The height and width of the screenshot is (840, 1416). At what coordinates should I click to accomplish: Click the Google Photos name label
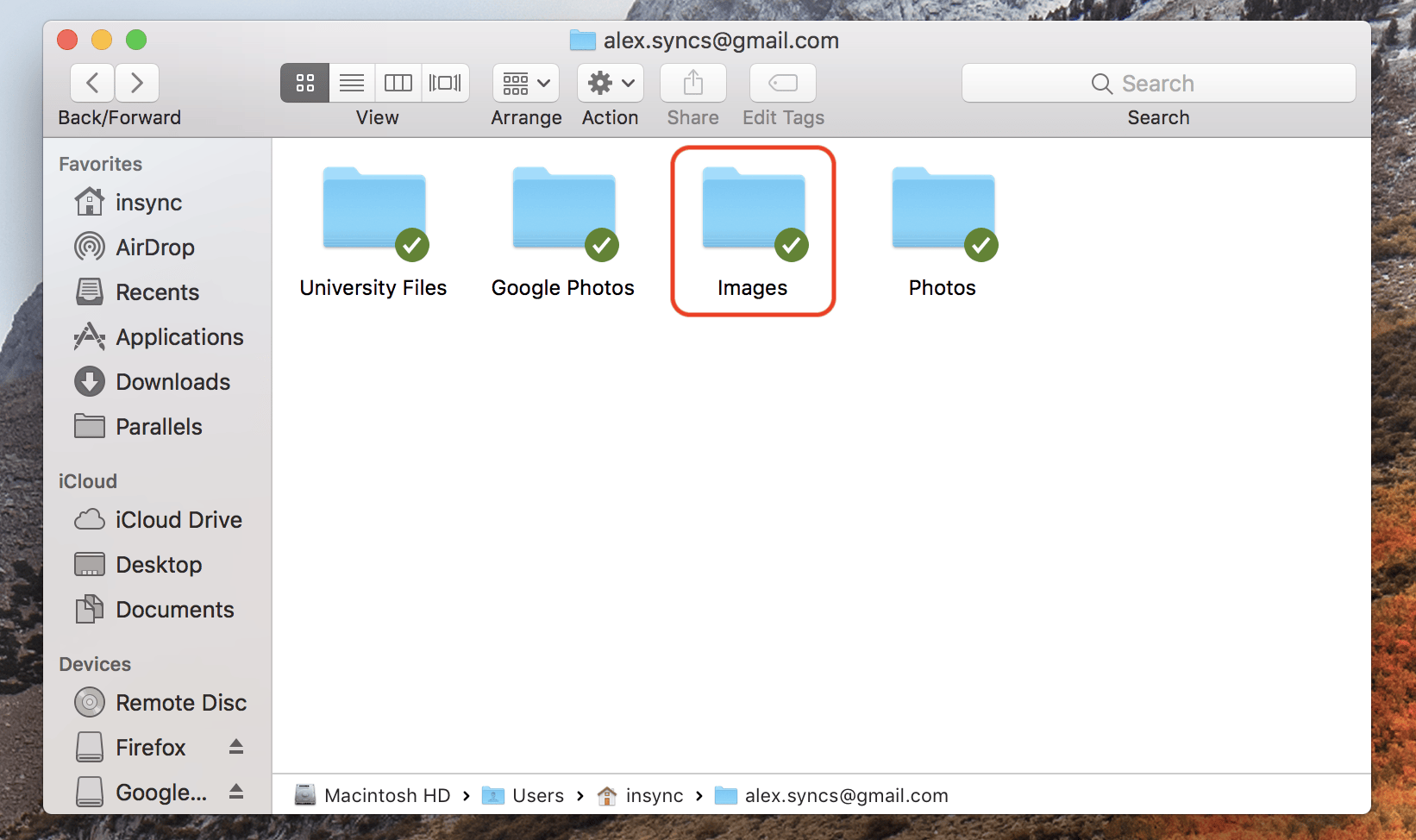563,288
